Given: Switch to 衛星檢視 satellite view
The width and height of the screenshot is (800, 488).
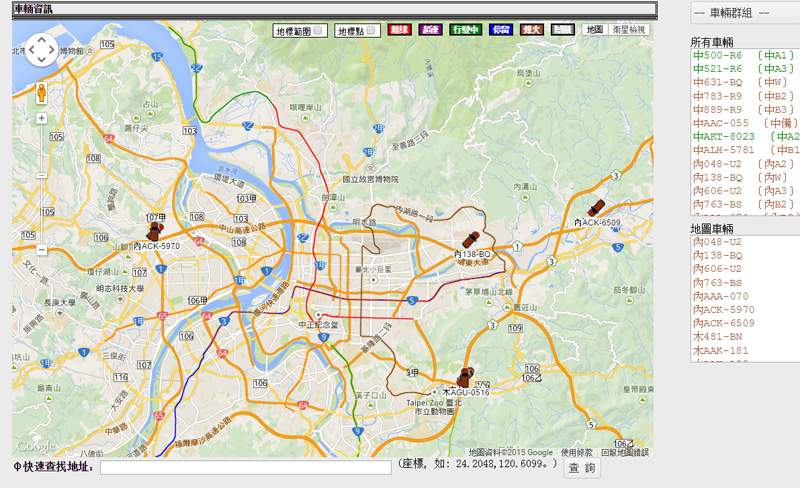Looking at the screenshot, I should point(629,30).
